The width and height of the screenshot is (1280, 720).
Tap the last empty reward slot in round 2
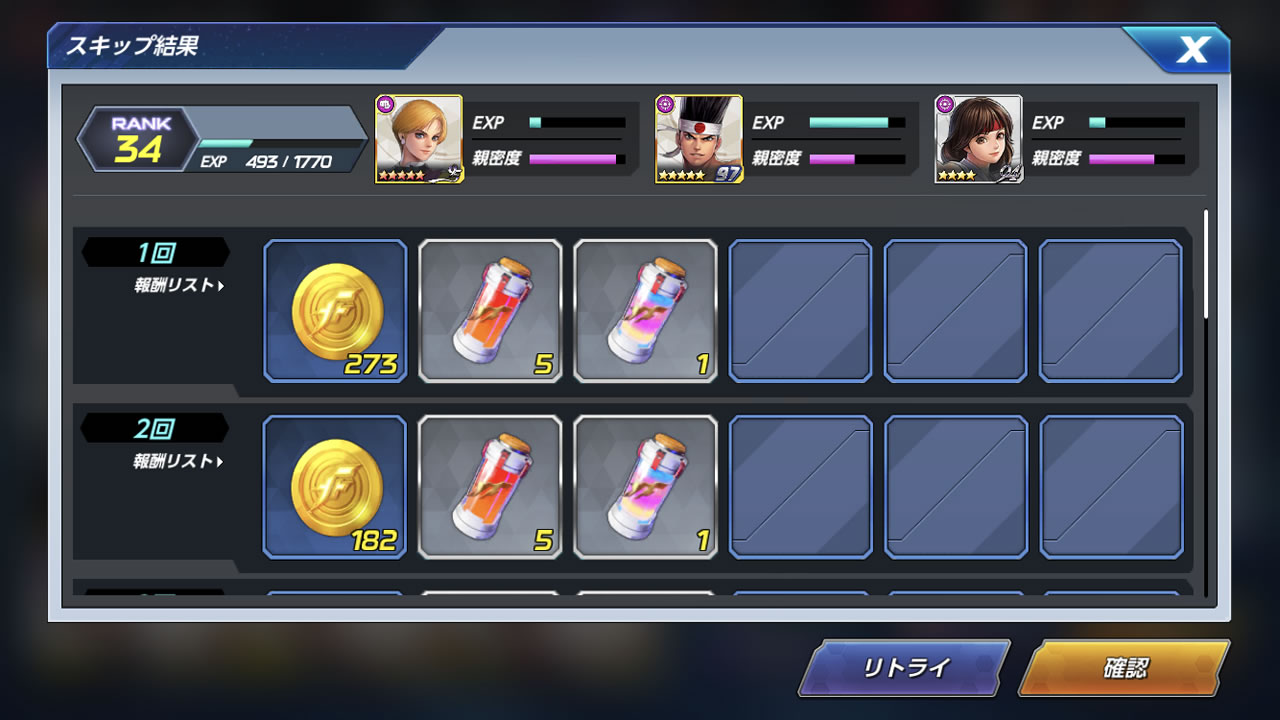point(1111,487)
